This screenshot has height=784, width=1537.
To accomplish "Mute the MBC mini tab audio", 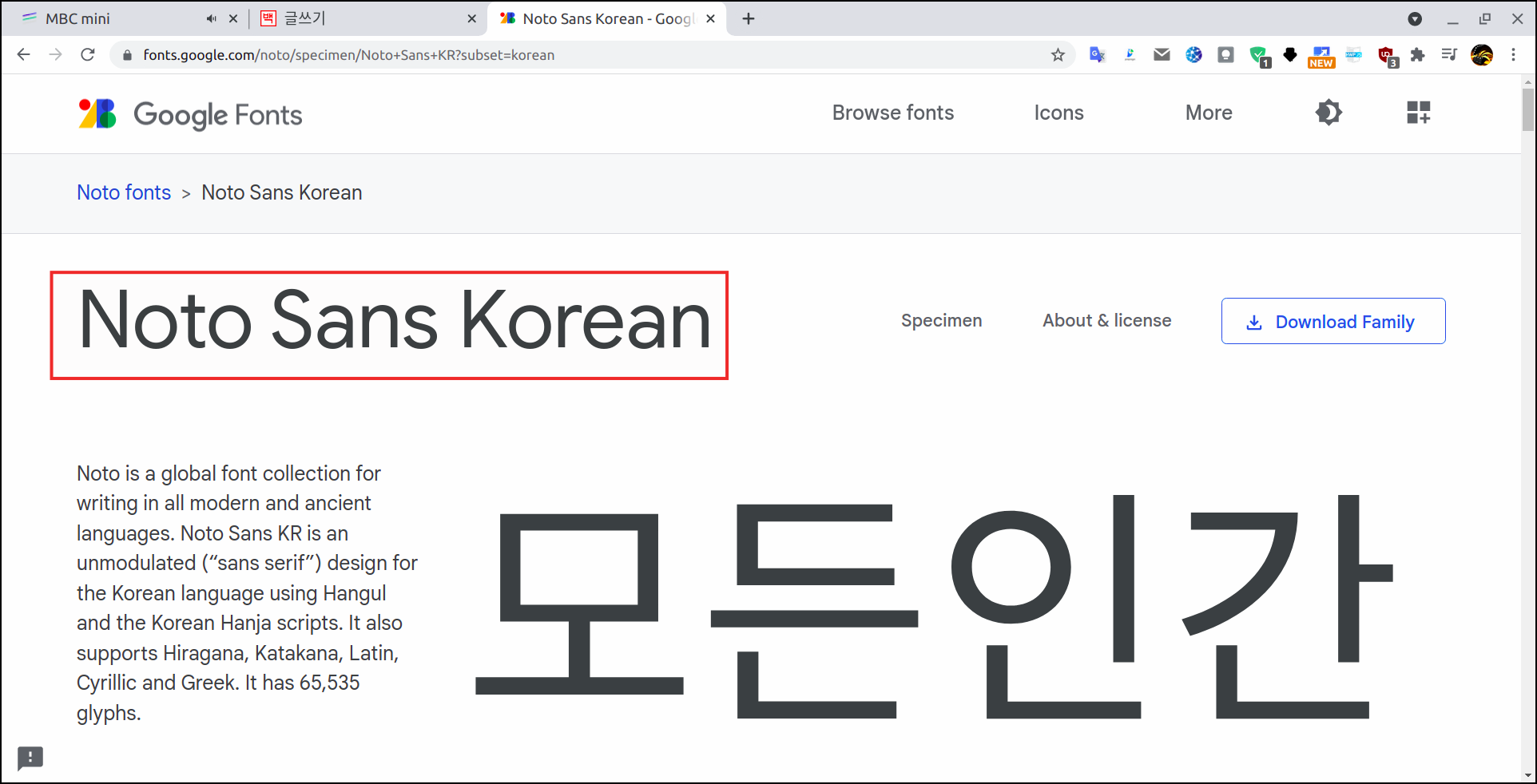I will click(211, 18).
